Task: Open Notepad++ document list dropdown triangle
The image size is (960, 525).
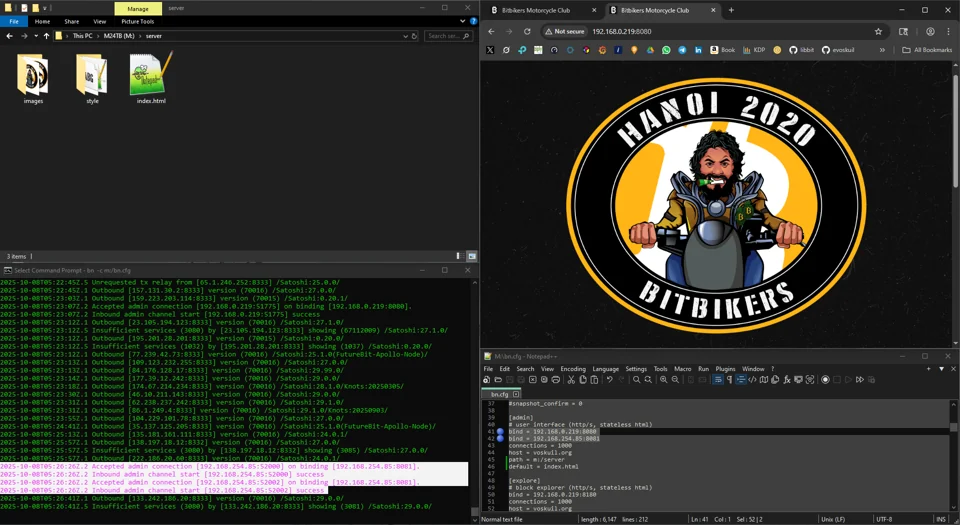Action: click(x=942, y=369)
